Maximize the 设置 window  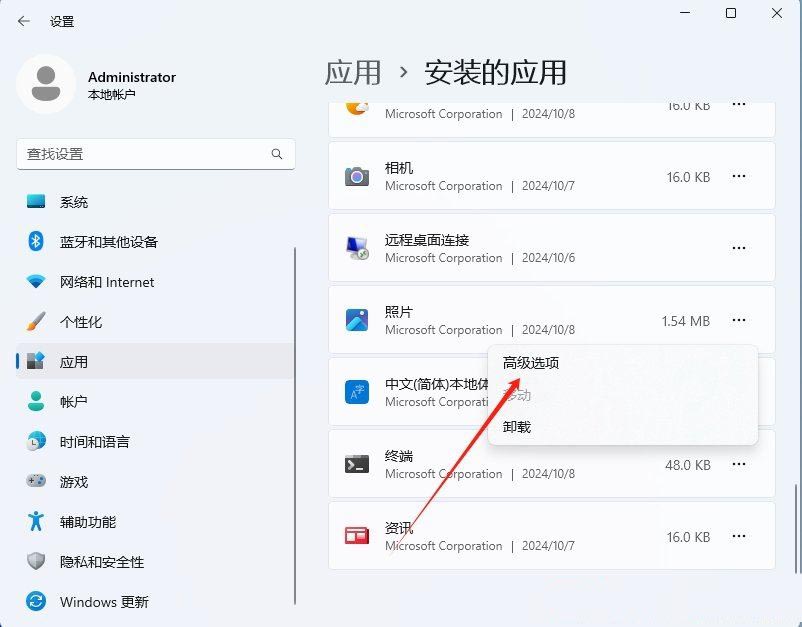pos(731,13)
